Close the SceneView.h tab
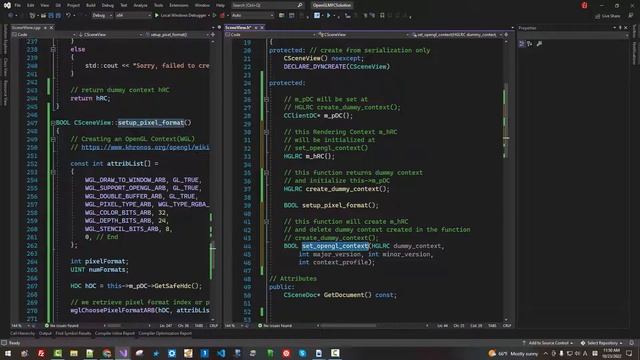Image resolution: width=640 pixels, height=360 pixels. (262, 27)
